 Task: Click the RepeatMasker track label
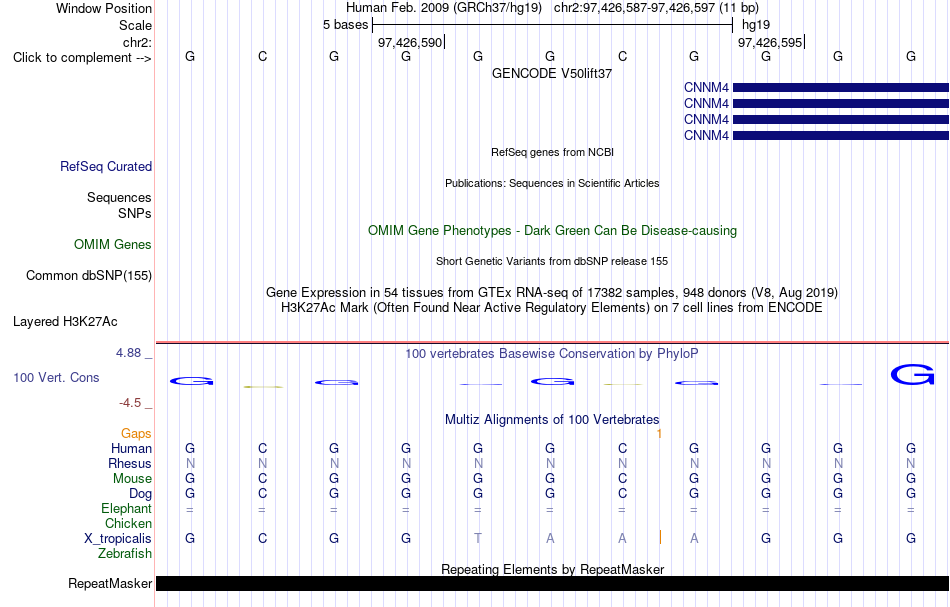(110, 584)
